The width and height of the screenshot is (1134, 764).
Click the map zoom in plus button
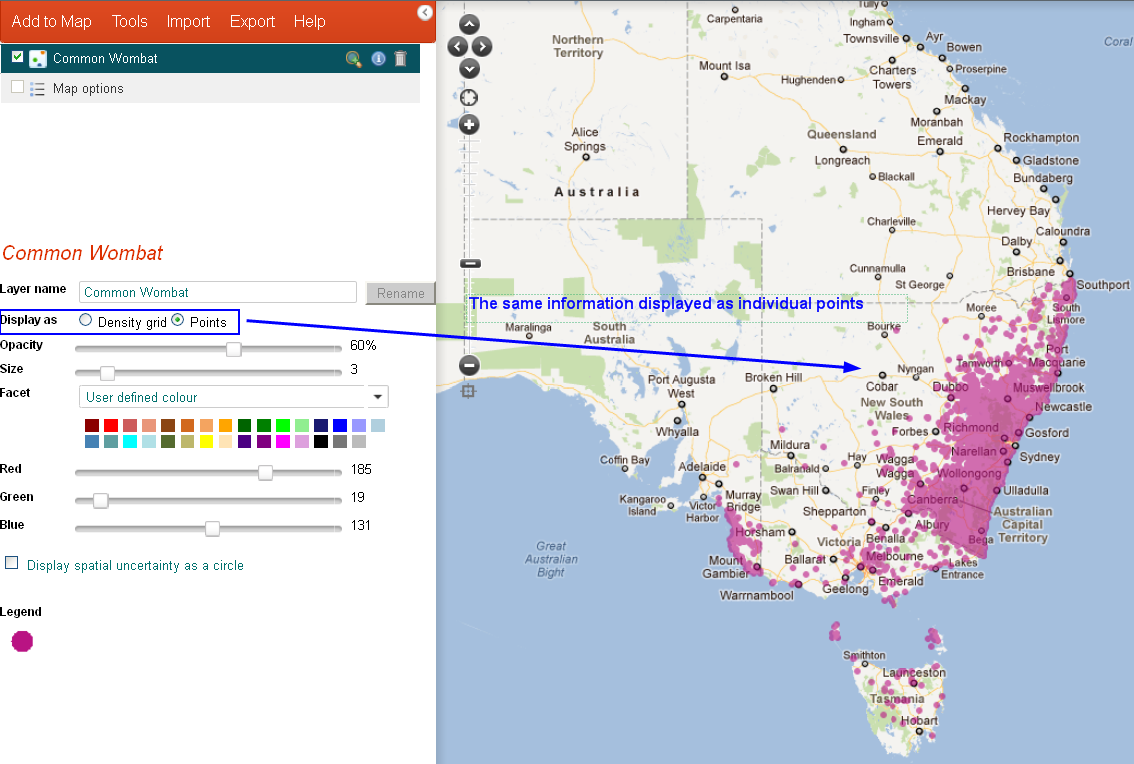point(469,125)
